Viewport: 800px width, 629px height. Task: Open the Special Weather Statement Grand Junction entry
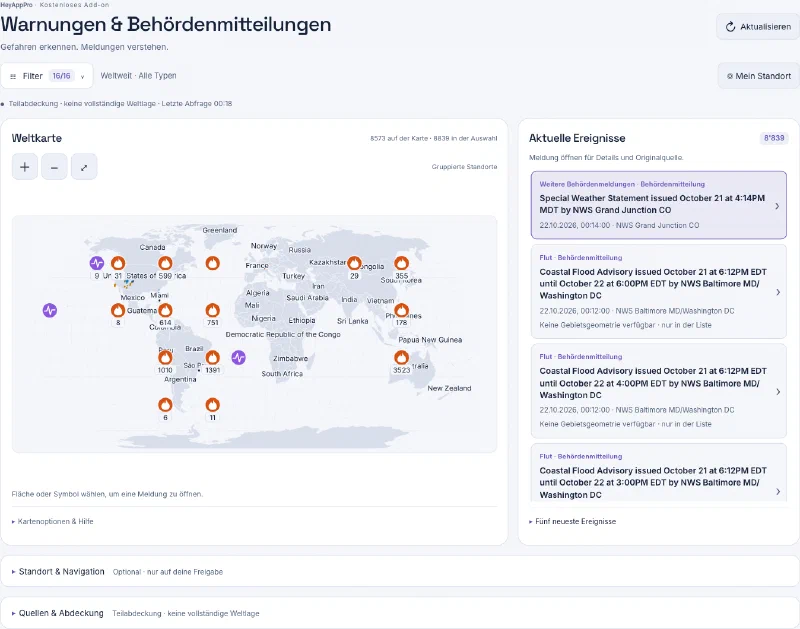point(659,205)
